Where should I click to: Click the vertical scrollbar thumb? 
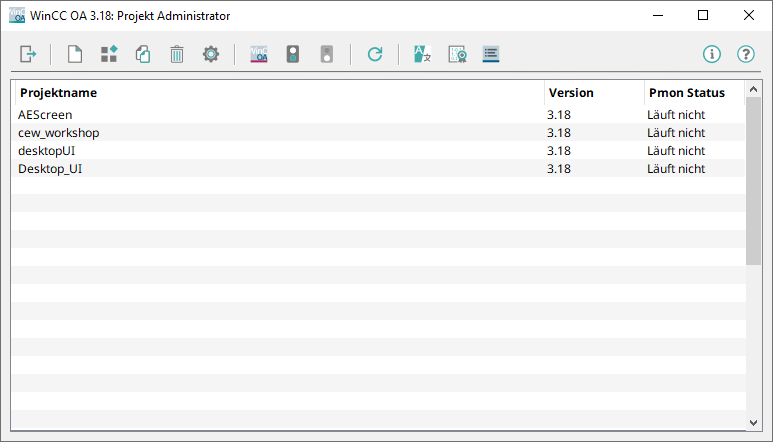(753, 181)
